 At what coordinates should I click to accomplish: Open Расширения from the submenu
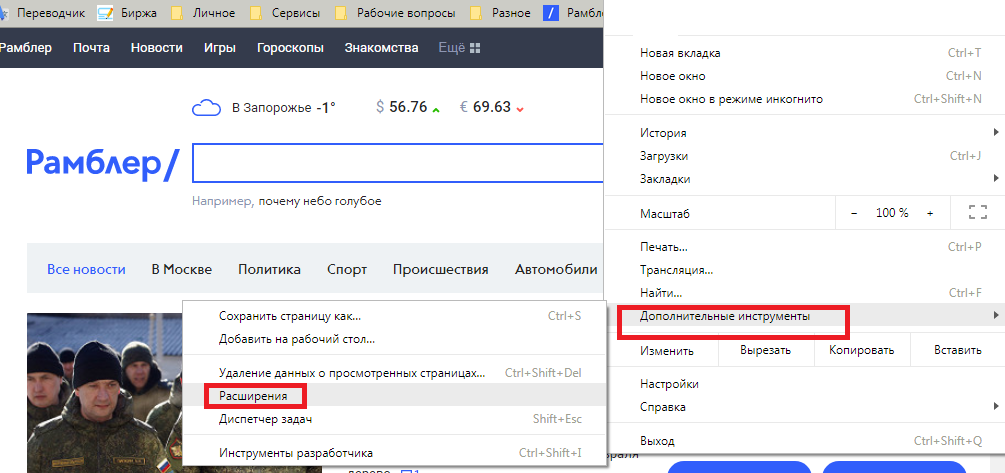tap(394, 395)
